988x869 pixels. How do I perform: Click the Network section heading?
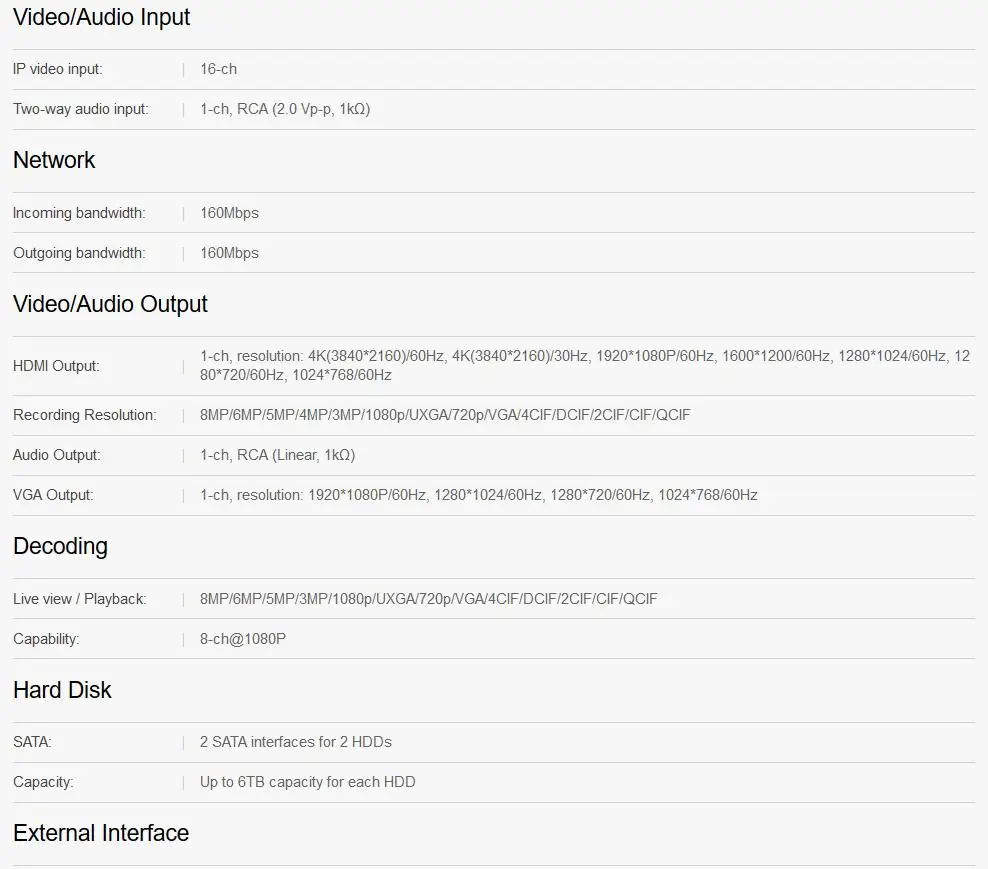pyautogui.click(x=54, y=160)
